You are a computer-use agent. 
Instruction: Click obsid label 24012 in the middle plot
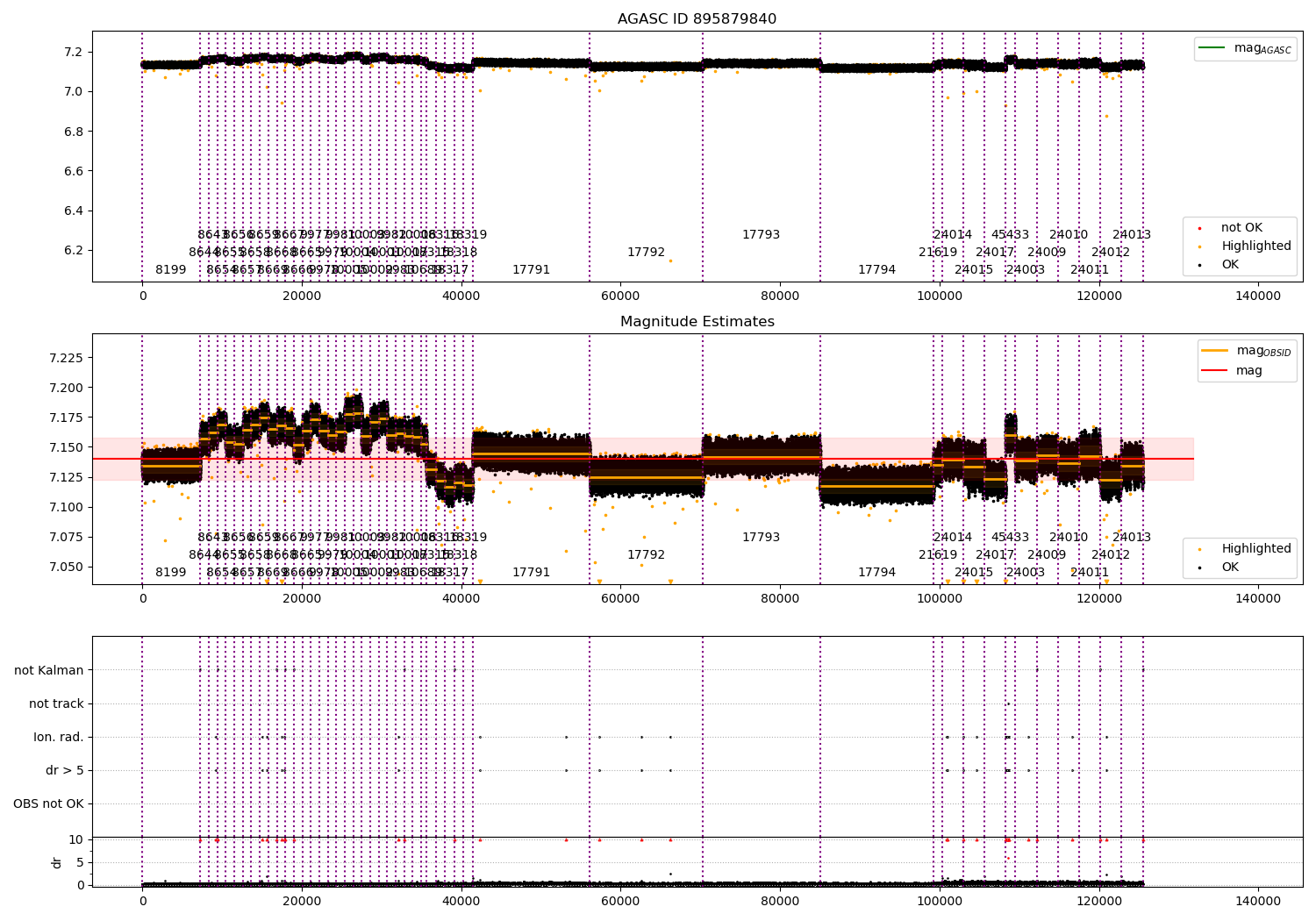[x=1111, y=555]
